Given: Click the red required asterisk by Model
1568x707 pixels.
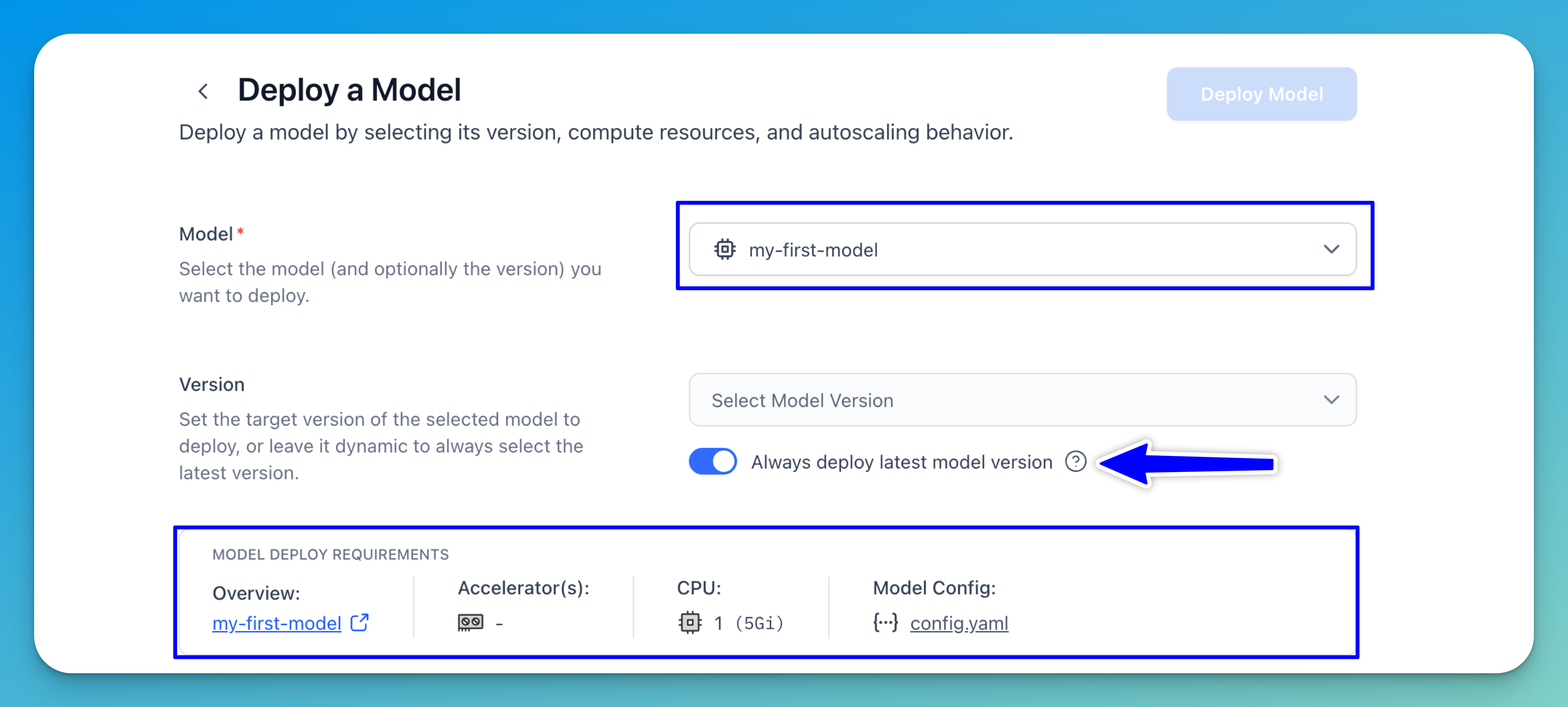Looking at the screenshot, I should click(x=240, y=231).
